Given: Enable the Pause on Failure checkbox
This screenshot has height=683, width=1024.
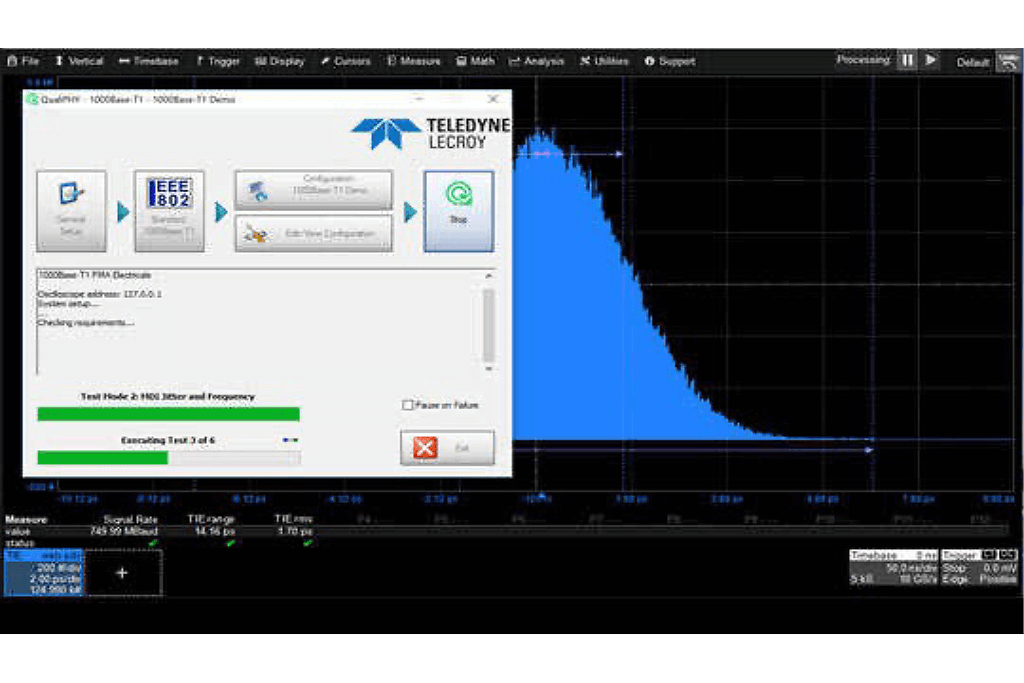Looking at the screenshot, I should (x=407, y=405).
